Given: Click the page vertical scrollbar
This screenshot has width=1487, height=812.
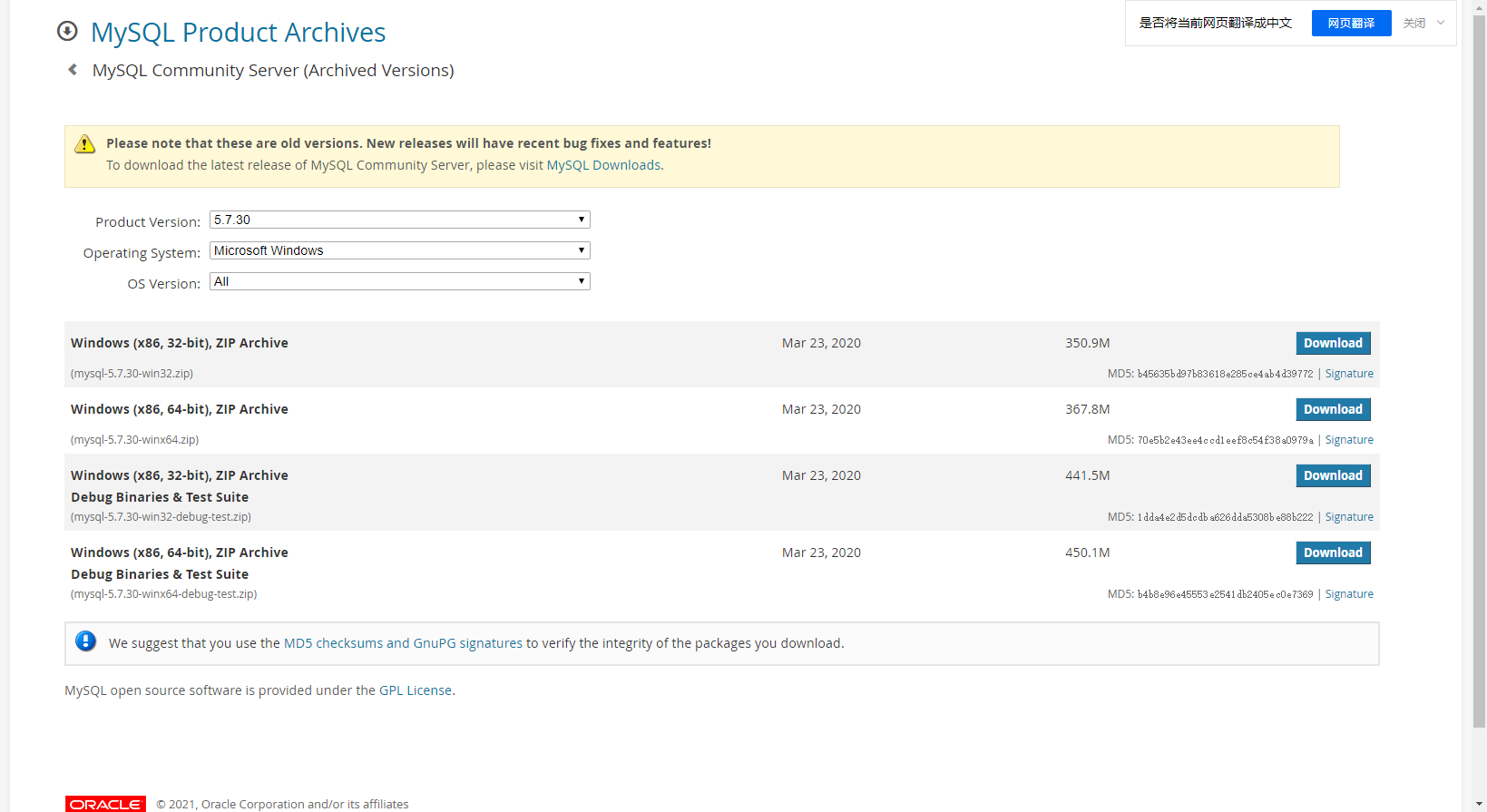Looking at the screenshot, I should [1479, 372].
